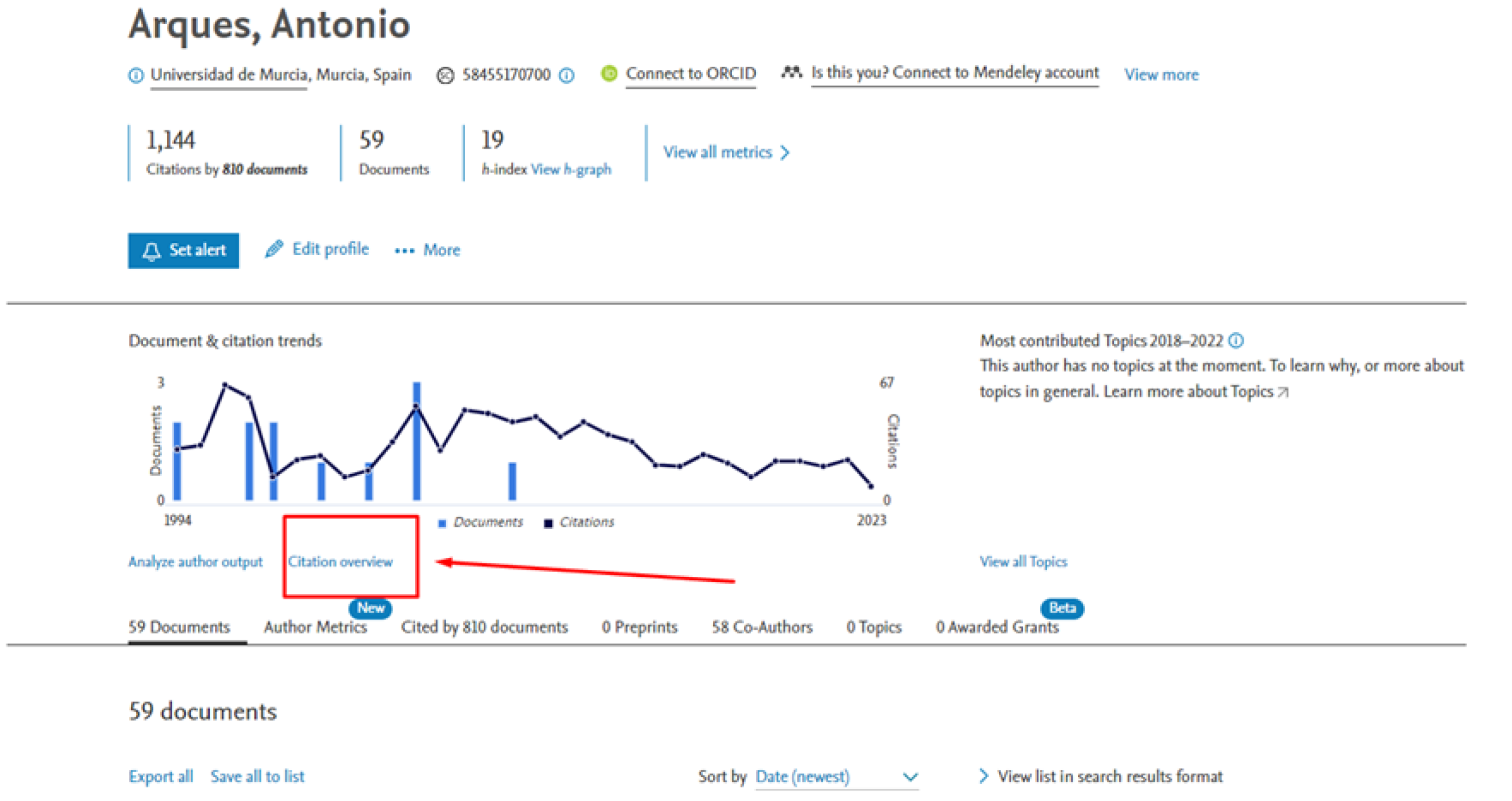This screenshot has width=1512, height=801.
Task: Click the Citation overview link
Action: point(340,562)
